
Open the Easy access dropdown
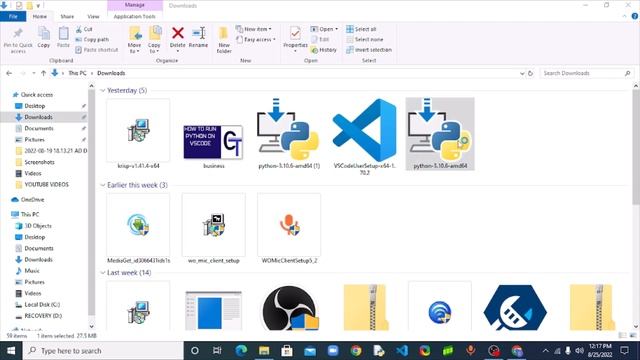(256, 39)
